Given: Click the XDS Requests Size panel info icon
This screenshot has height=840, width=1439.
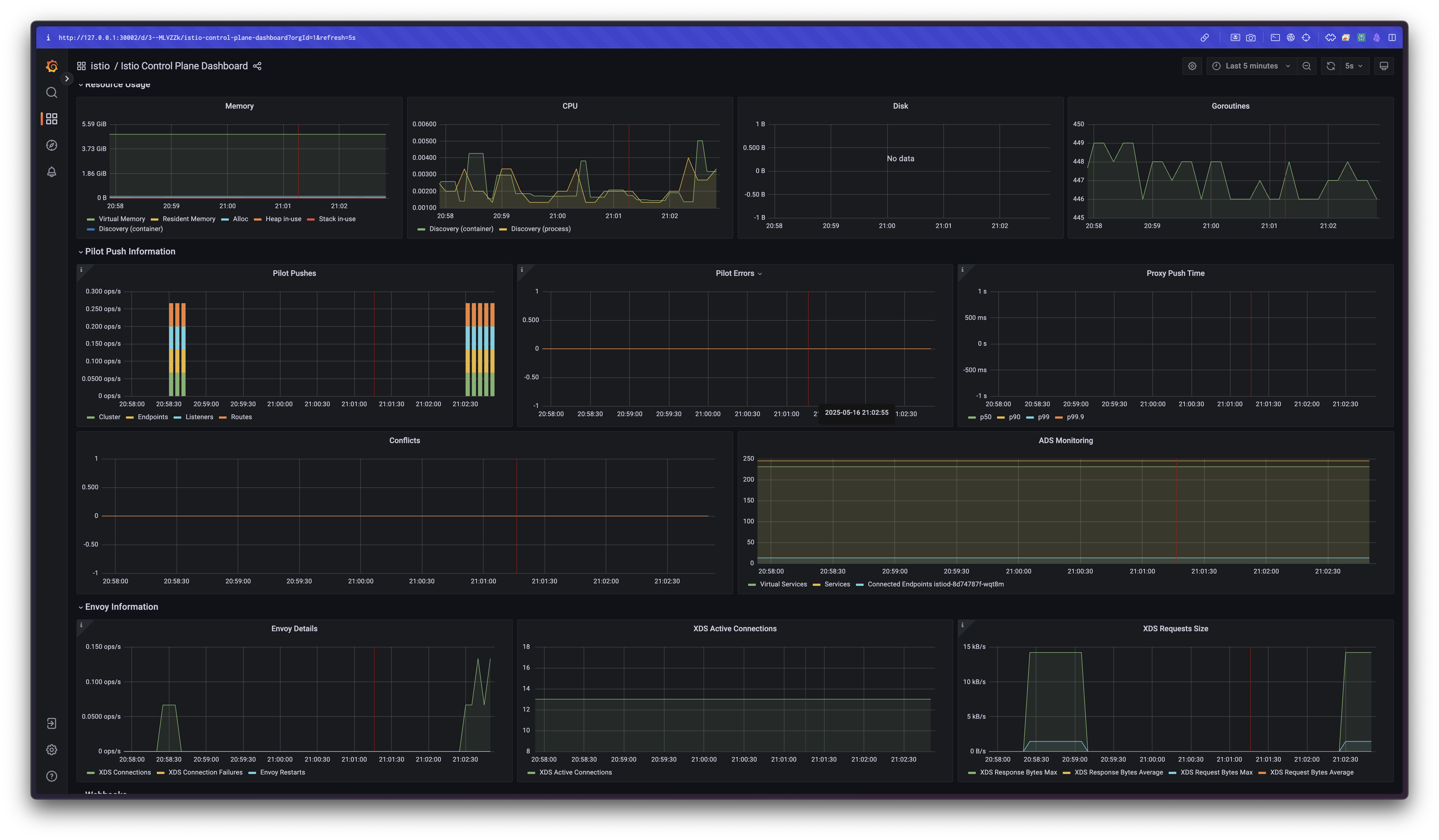Looking at the screenshot, I should tap(962, 625).
